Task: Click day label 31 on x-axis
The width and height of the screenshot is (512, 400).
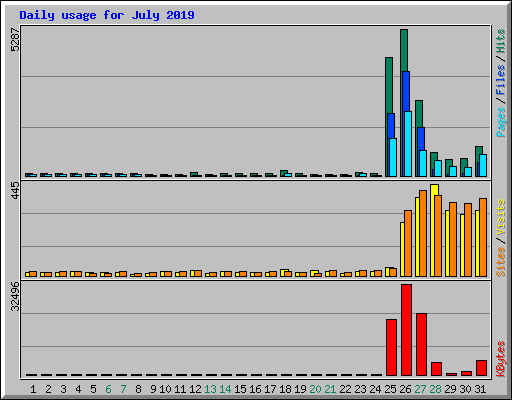Action: [480, 389]
